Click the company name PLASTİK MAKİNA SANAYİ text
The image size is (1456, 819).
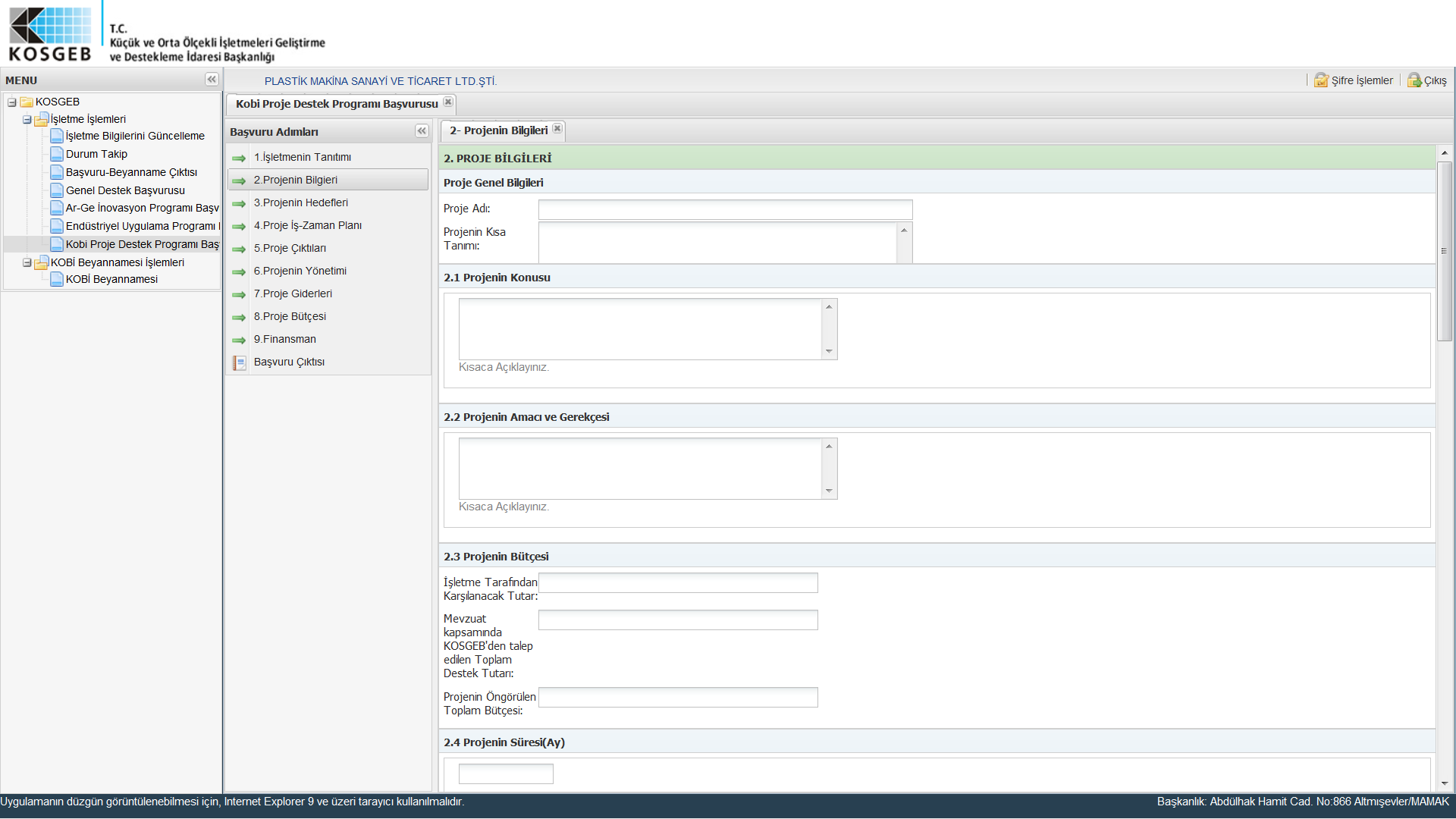point(381,81)
